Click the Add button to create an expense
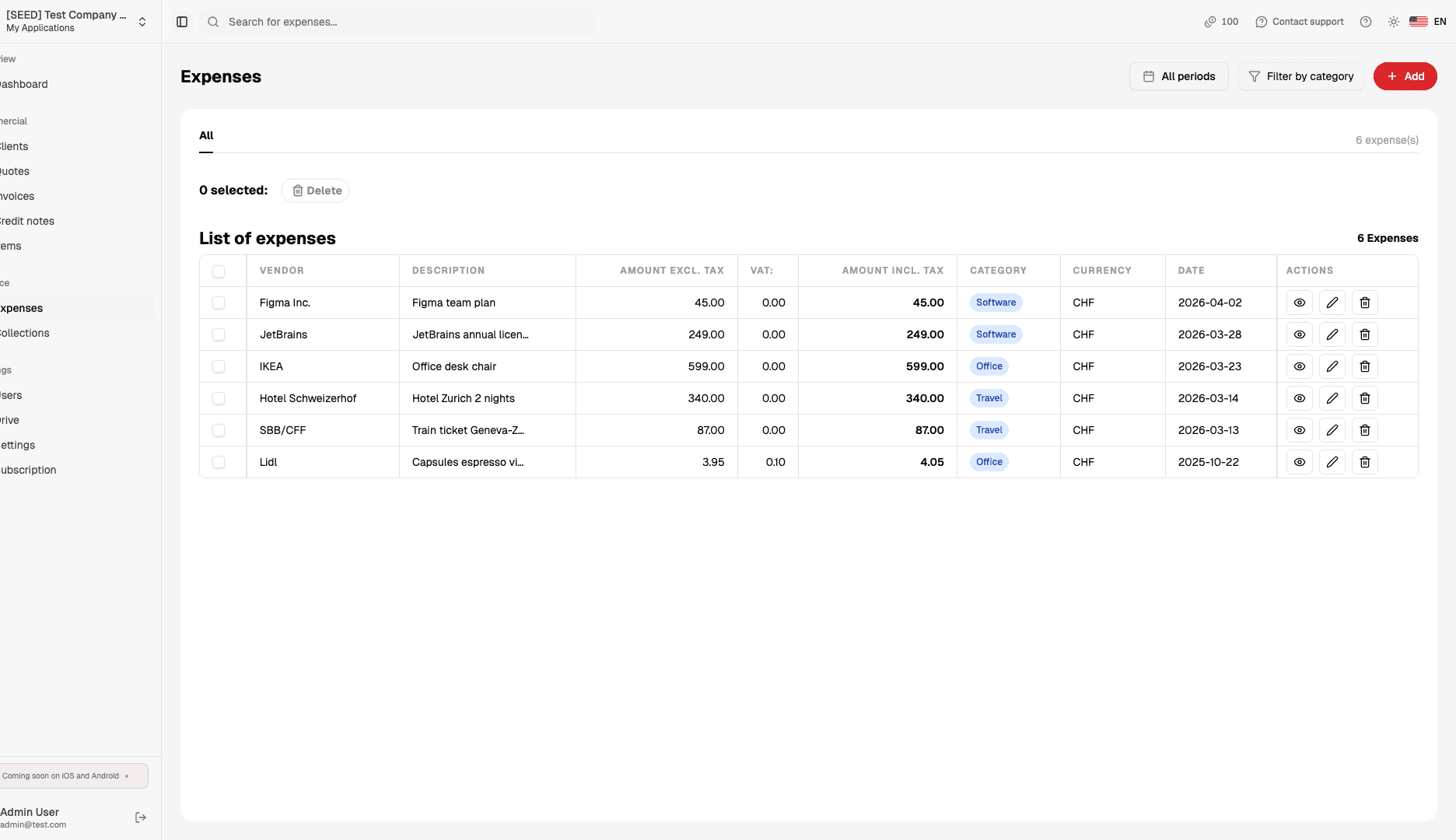1456x840 pixels. point(1405,76)
